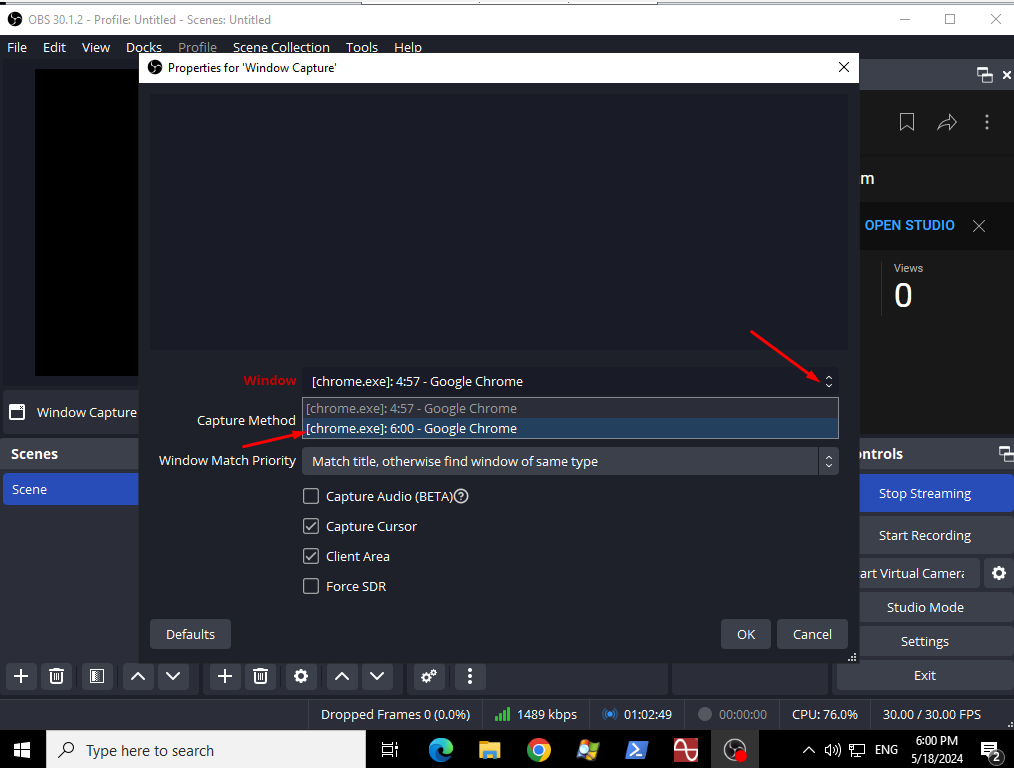The height and width of the screenshot is (768, 1014).
Task: Click the bookmark icon in the dock panel
Action: pos(907,122)
